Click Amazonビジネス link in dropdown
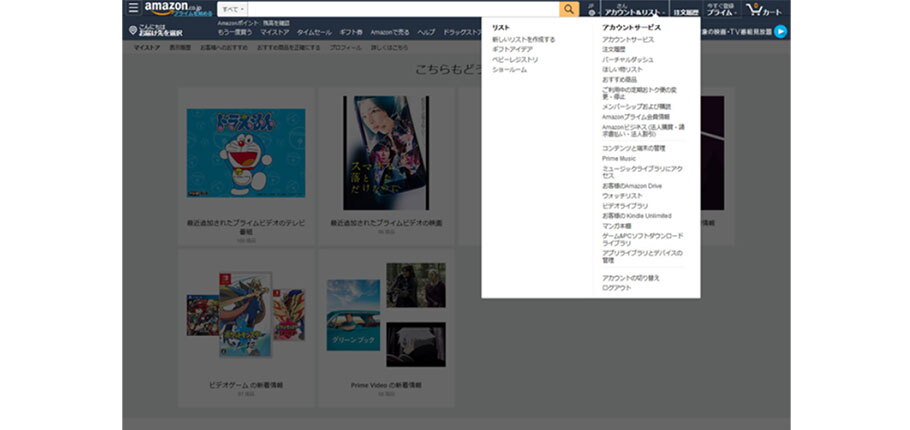910x430 pixels. tap(643, 130)
